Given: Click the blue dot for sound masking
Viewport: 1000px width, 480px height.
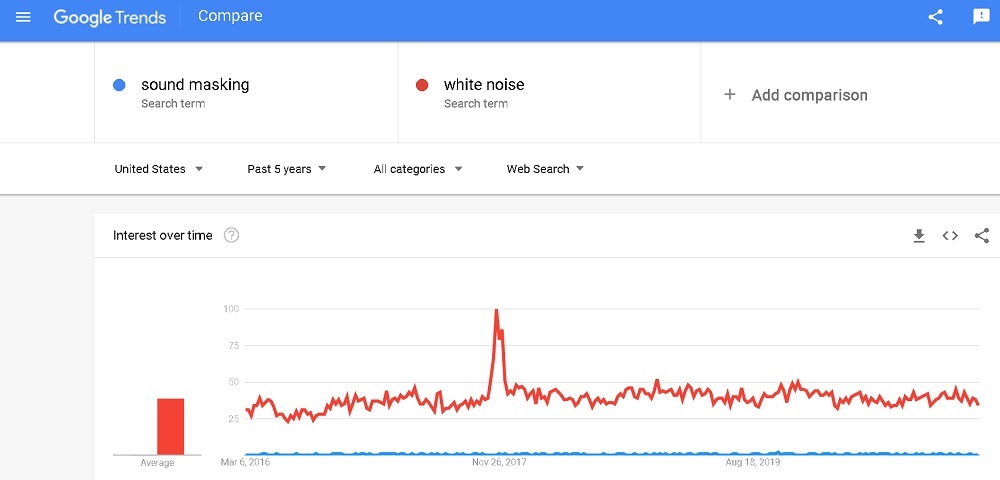Looking at the screenshot, I should (119, 85).
